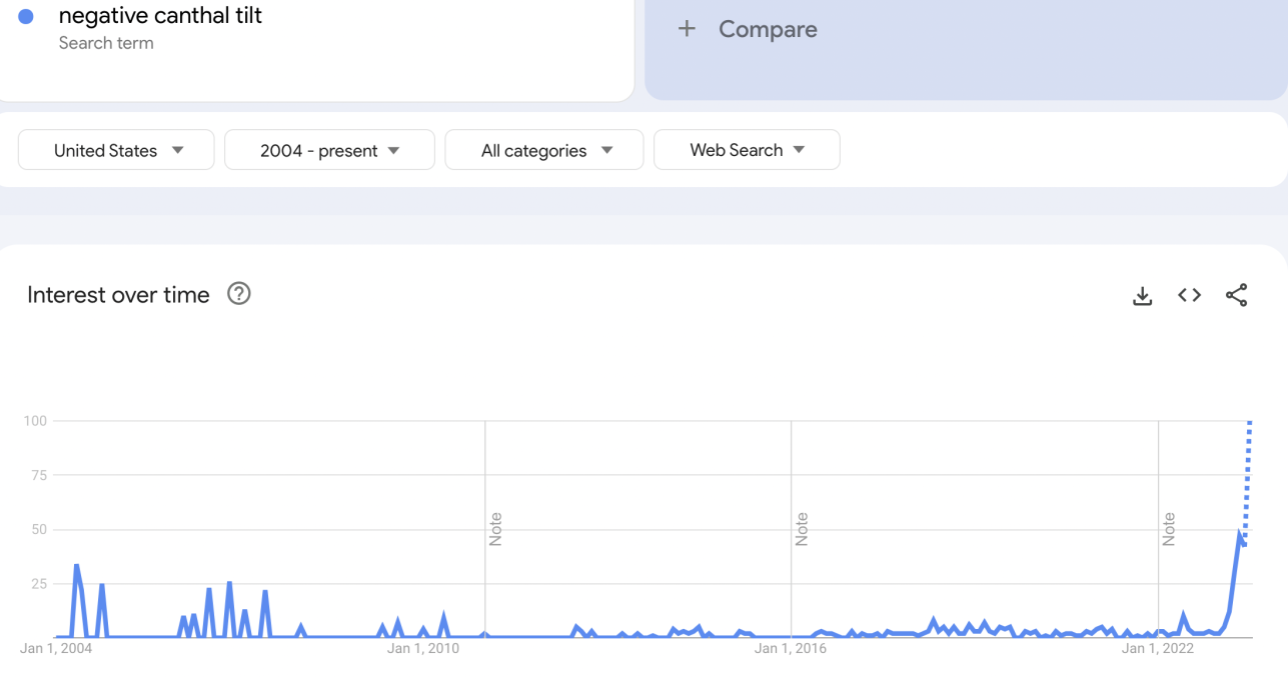Open the Interest over time help icon
The width and height of the screenshot is (1288, 680).
[239, 294]
